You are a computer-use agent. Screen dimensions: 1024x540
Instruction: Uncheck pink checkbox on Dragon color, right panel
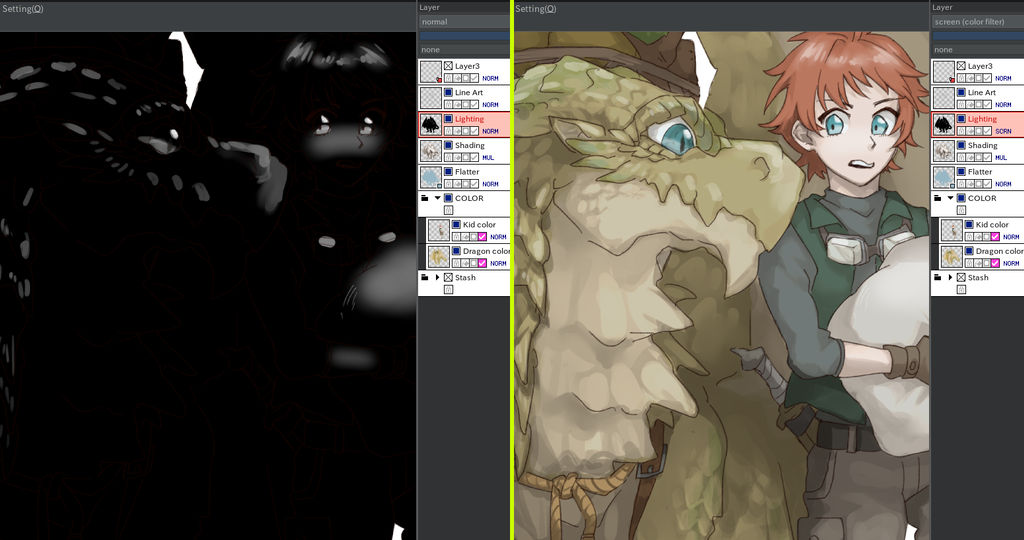[x=995, y=263]
